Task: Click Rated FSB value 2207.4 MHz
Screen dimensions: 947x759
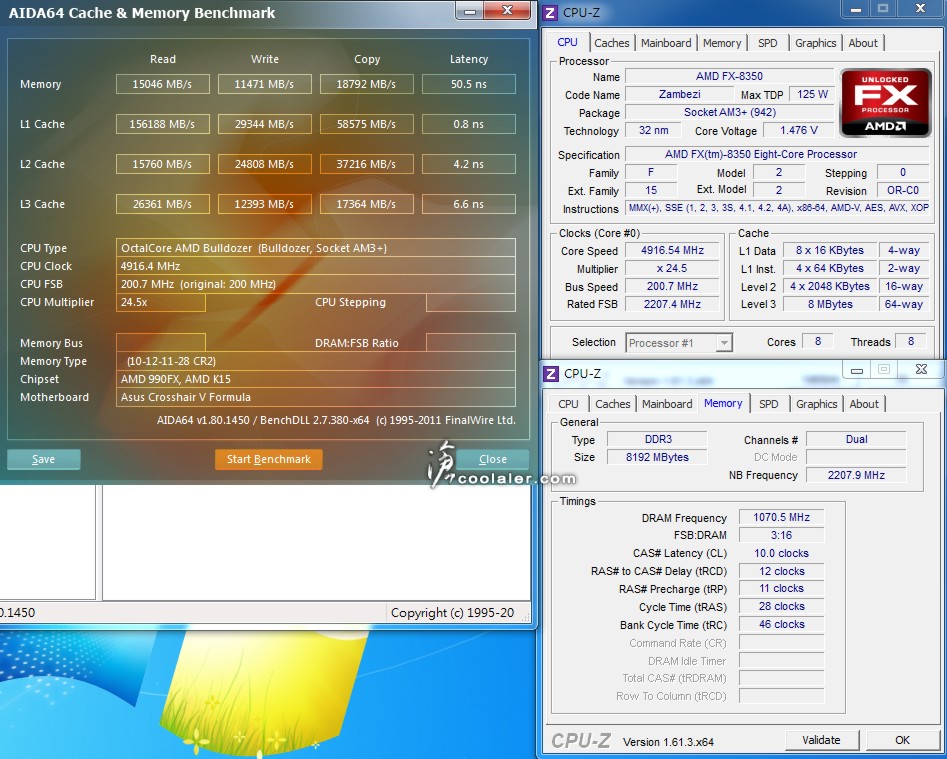Action: 672,304
